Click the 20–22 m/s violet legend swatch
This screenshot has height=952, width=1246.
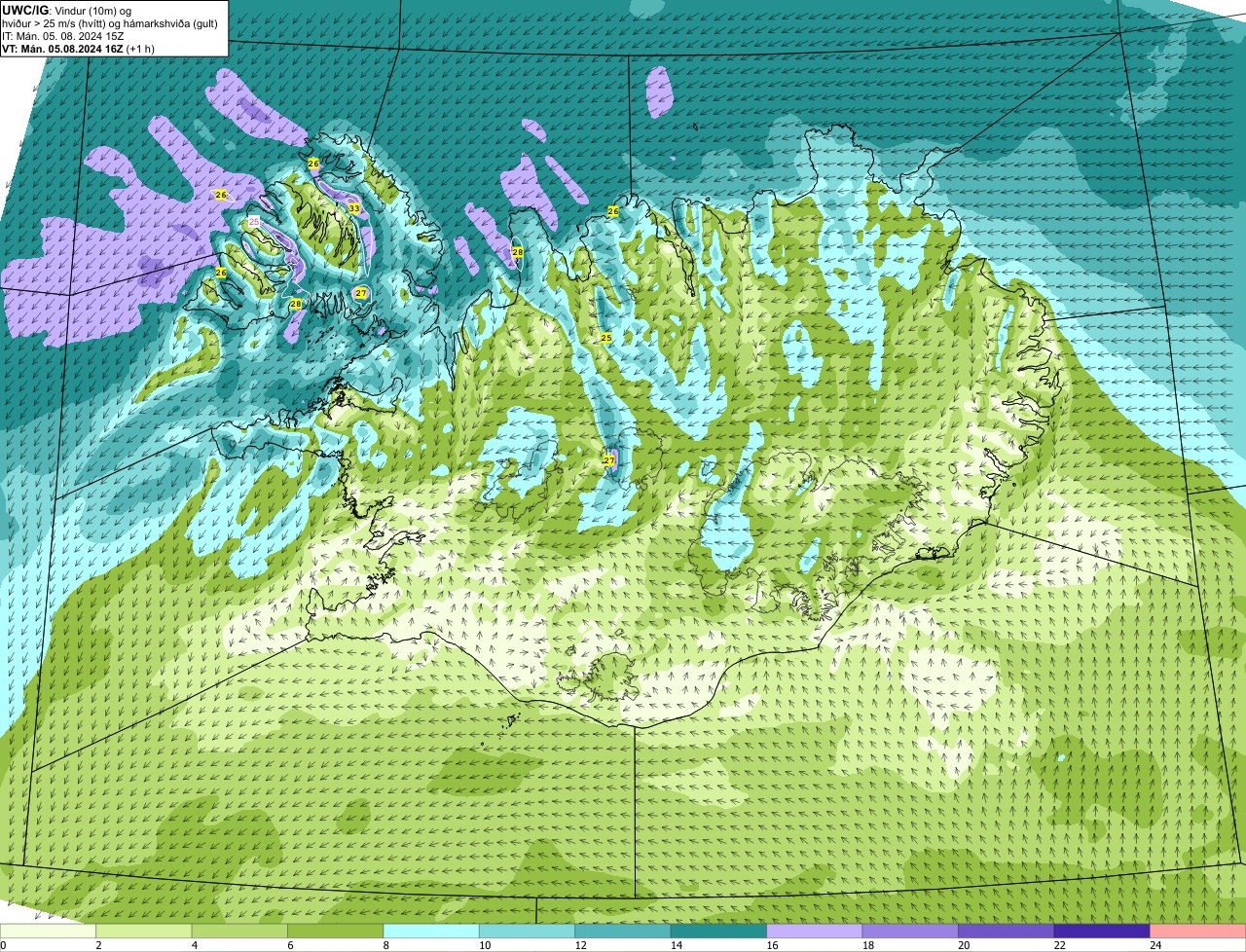[x=1007, y=931]
